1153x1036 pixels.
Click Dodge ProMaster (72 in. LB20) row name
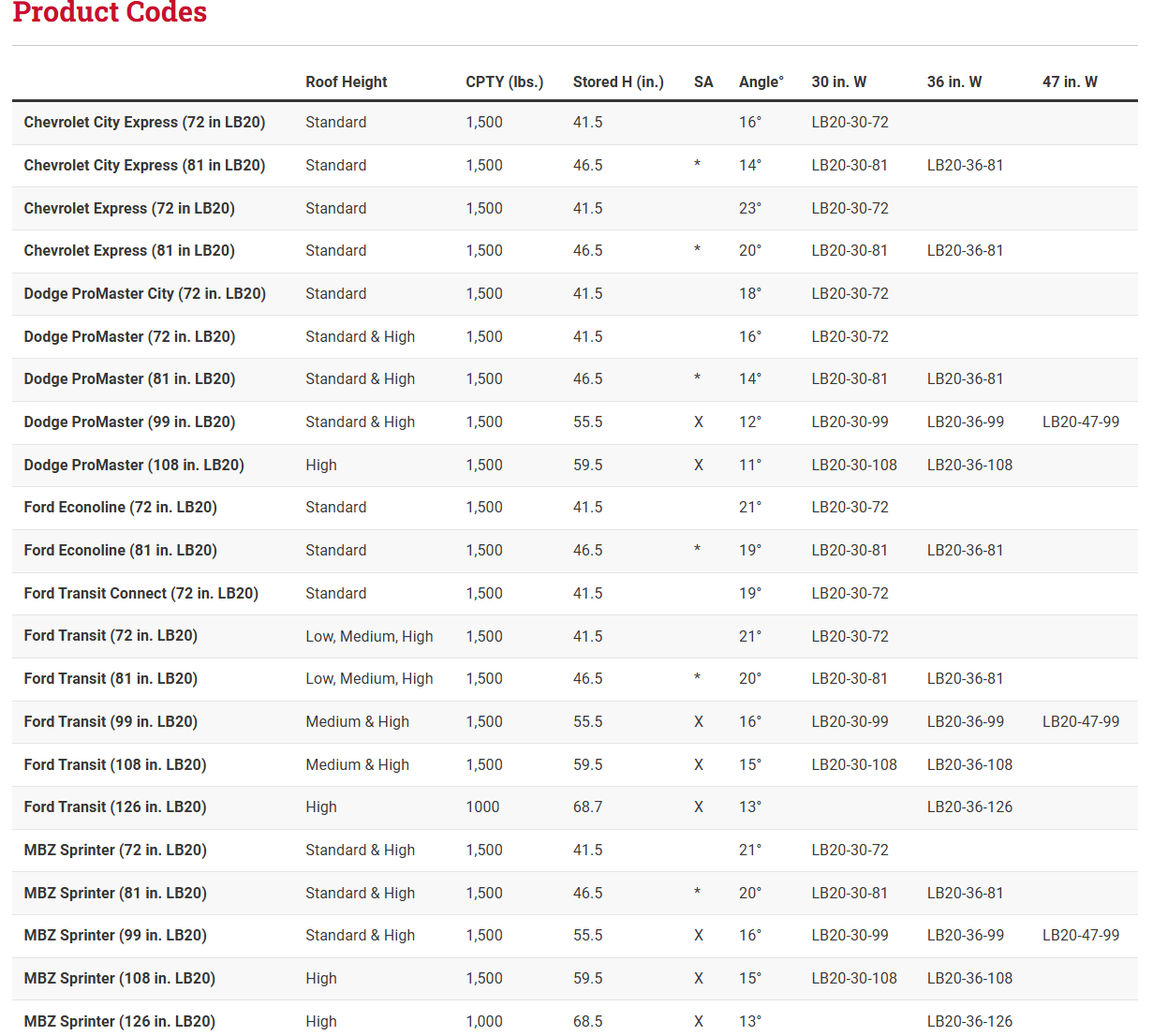coord(129,337)
